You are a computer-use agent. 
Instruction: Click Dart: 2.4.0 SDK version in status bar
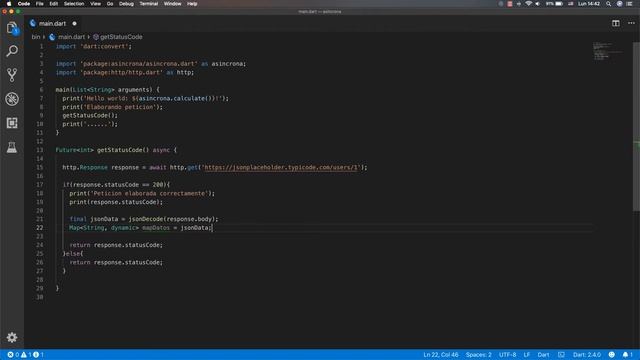click(x=587, y=355)
